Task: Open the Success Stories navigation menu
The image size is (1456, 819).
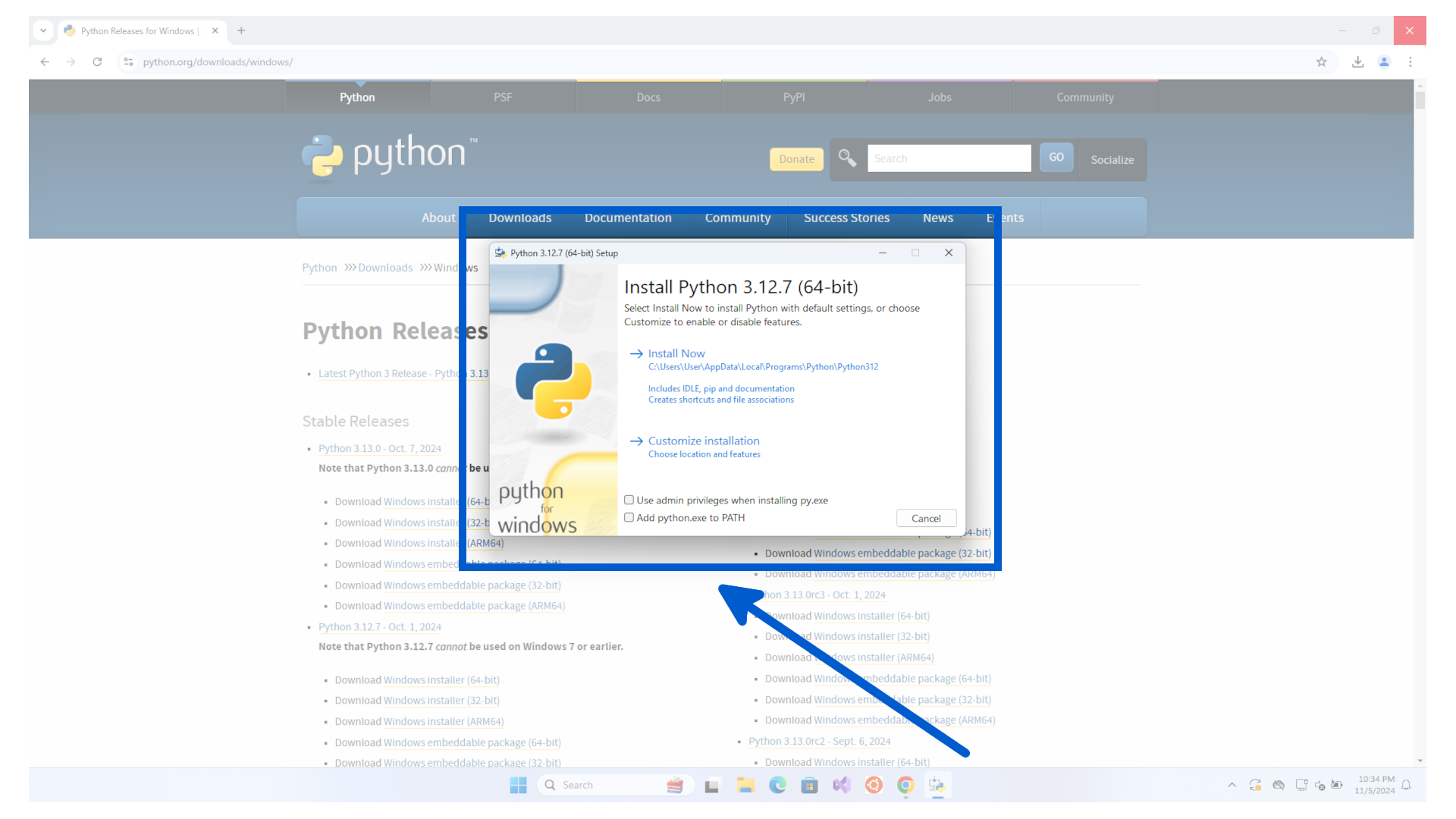Action: [846, 218]
